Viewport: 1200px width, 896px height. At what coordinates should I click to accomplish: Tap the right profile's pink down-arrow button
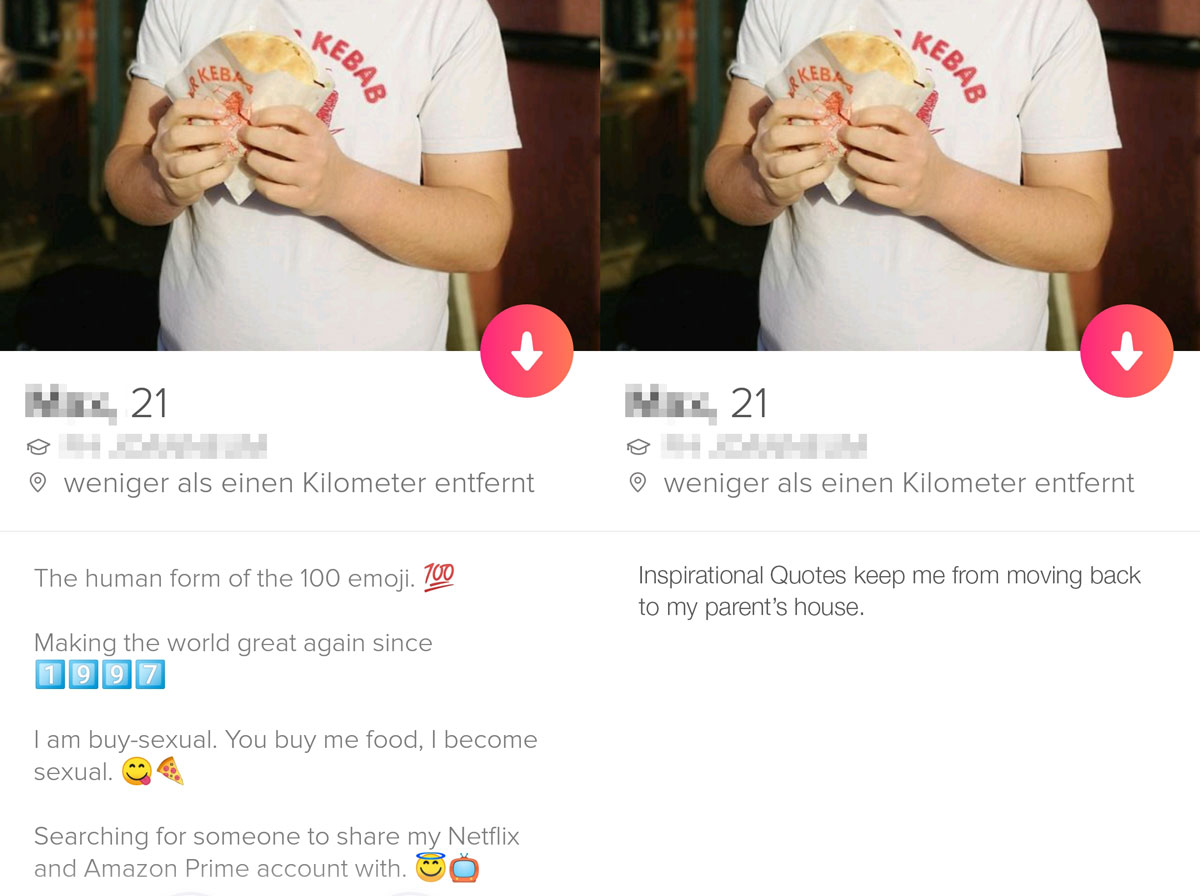[x=1127, y=351]
